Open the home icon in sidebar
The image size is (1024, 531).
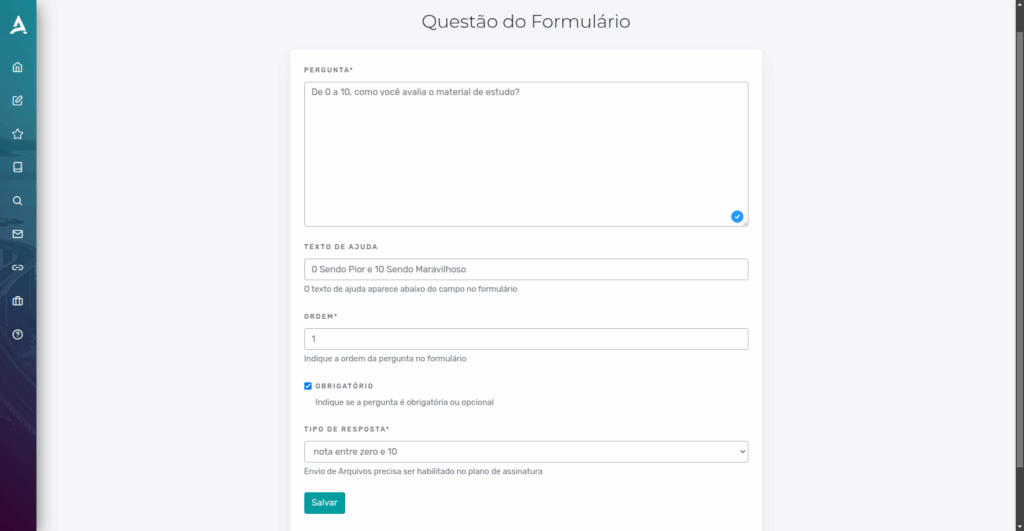pyautogui.click(x=18, y=67)
